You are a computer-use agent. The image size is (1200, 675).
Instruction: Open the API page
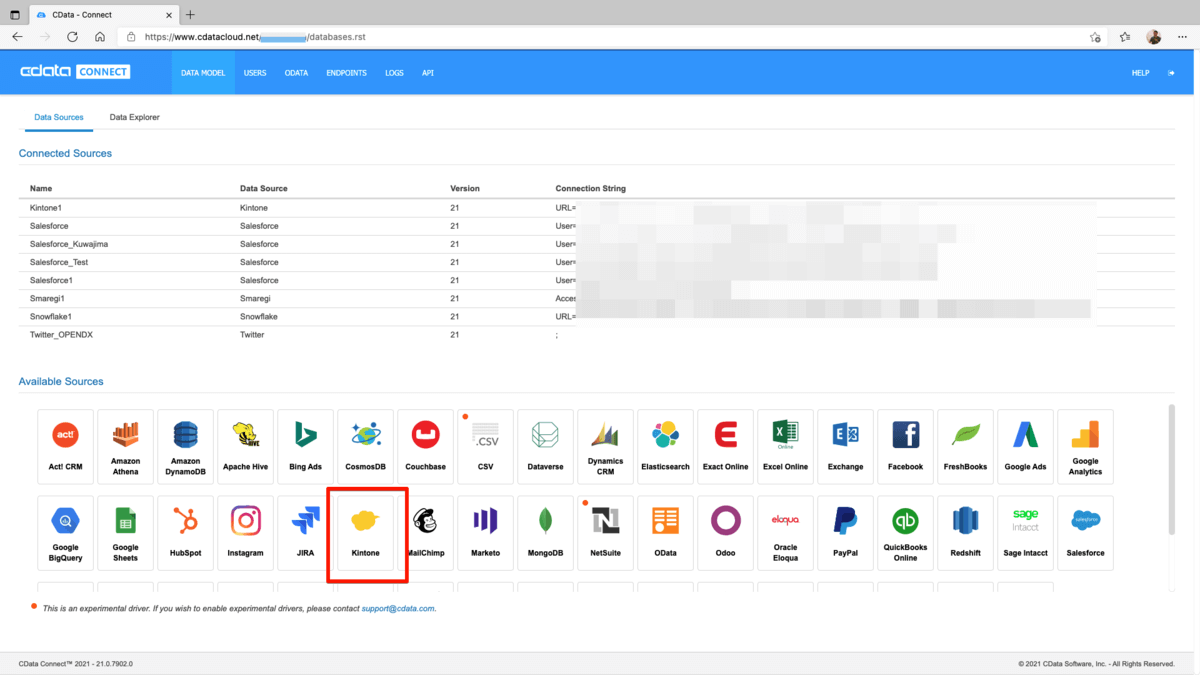click(428, 73)
